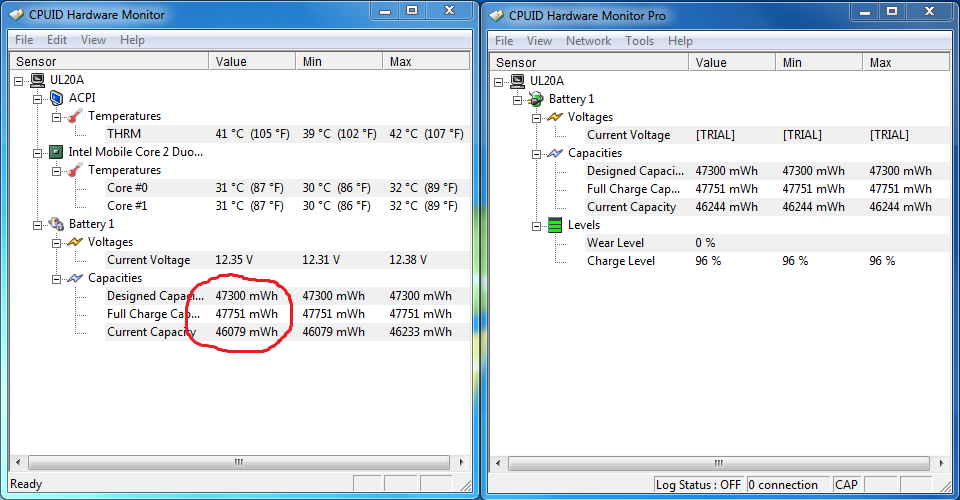This screenshot has width=960, height=500.
Task: Open the Tools menu in Hardware Monitor Pro
Action: [639, 41]
